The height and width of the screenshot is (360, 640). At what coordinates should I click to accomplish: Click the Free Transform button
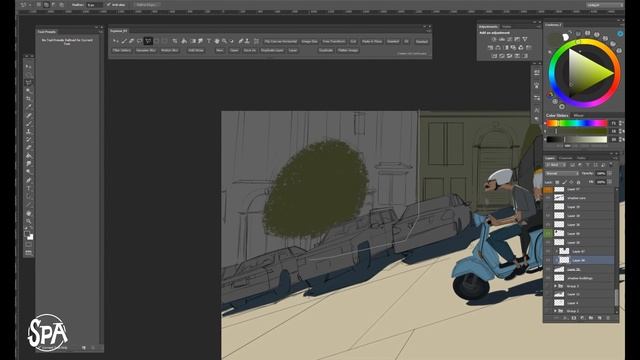pos(334,41)
